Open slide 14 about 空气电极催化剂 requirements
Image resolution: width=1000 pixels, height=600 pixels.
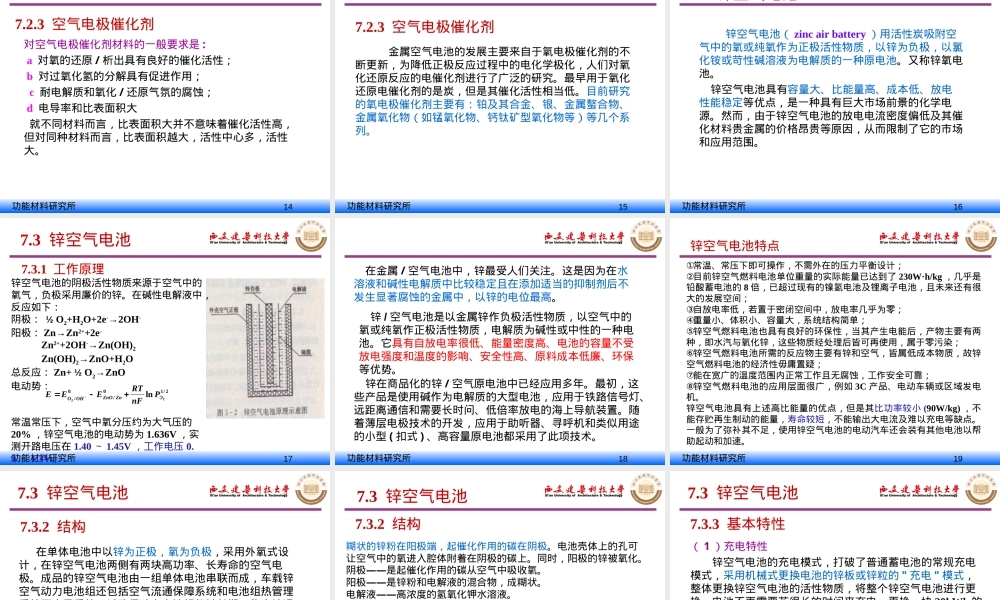[165, 106]
